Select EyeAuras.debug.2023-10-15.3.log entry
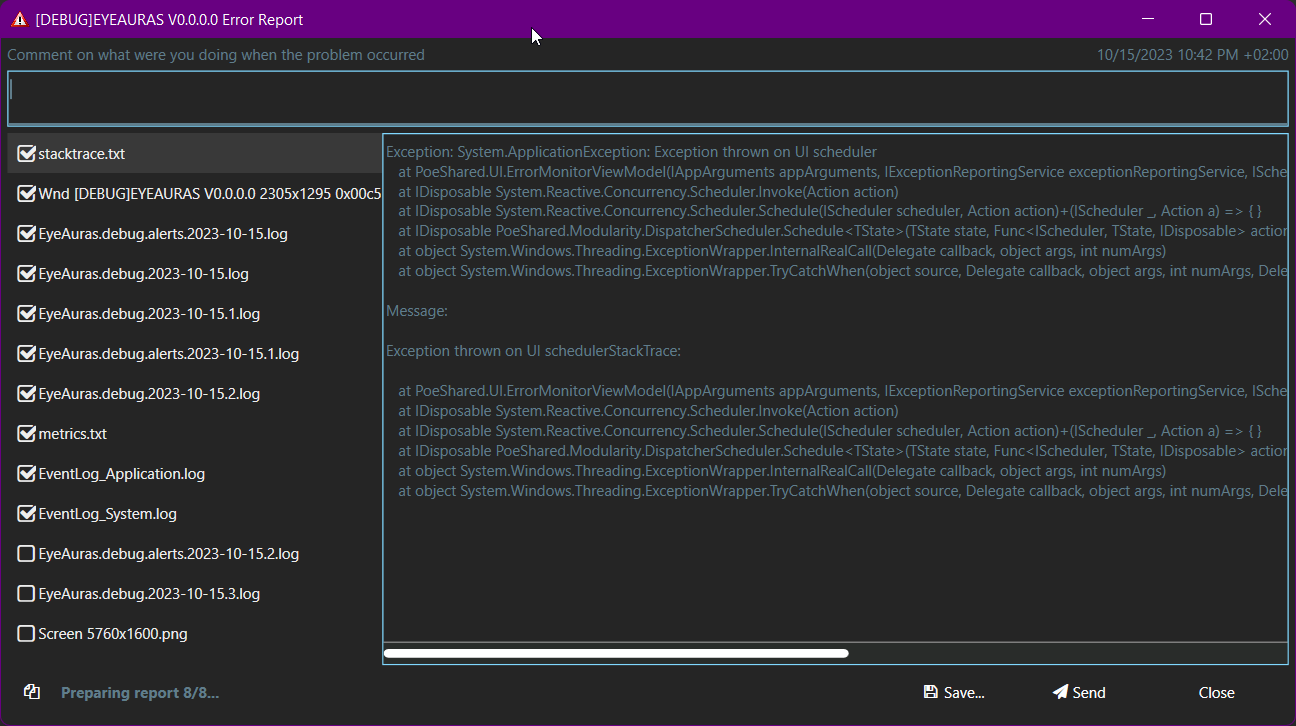 [149, 594]
